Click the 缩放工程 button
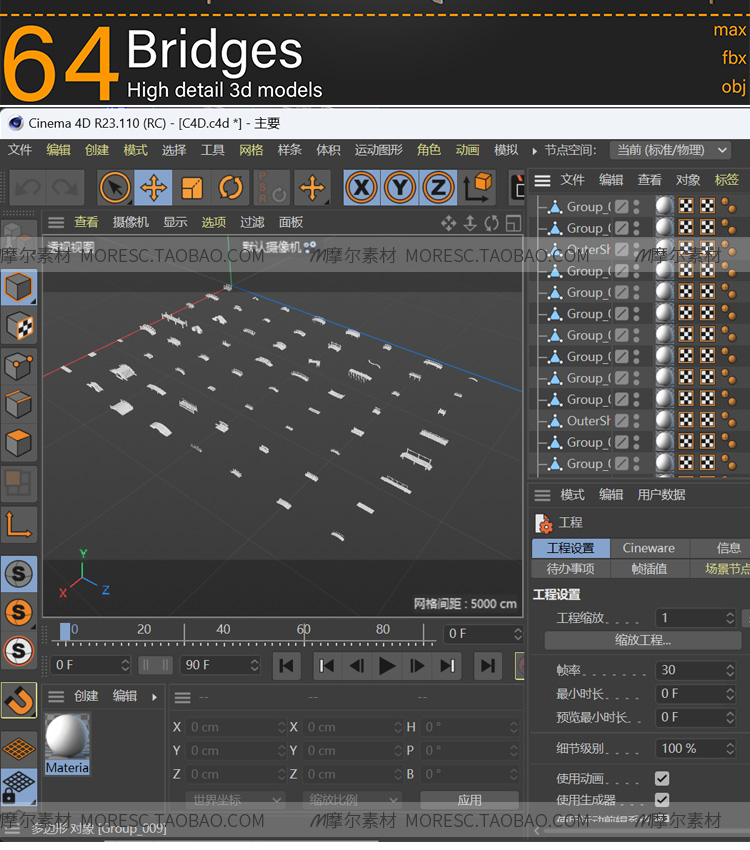 [643, 640]
